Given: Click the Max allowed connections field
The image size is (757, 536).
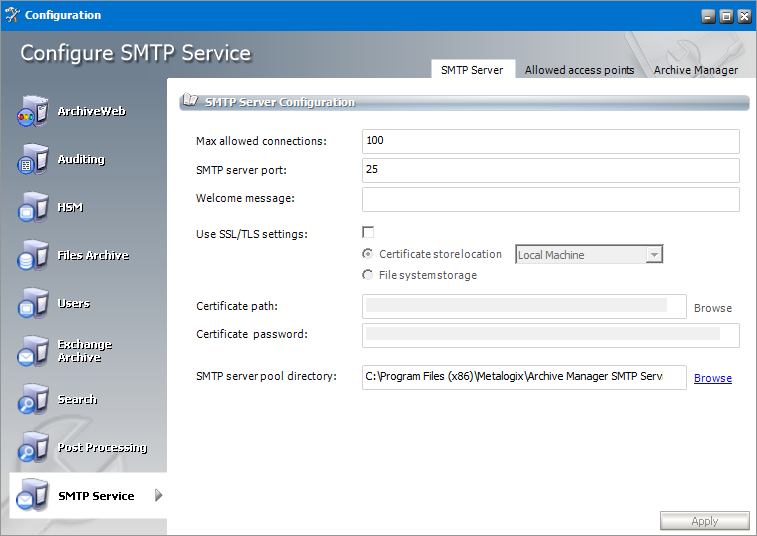Looking at the screenshot, I should point(550,141).
